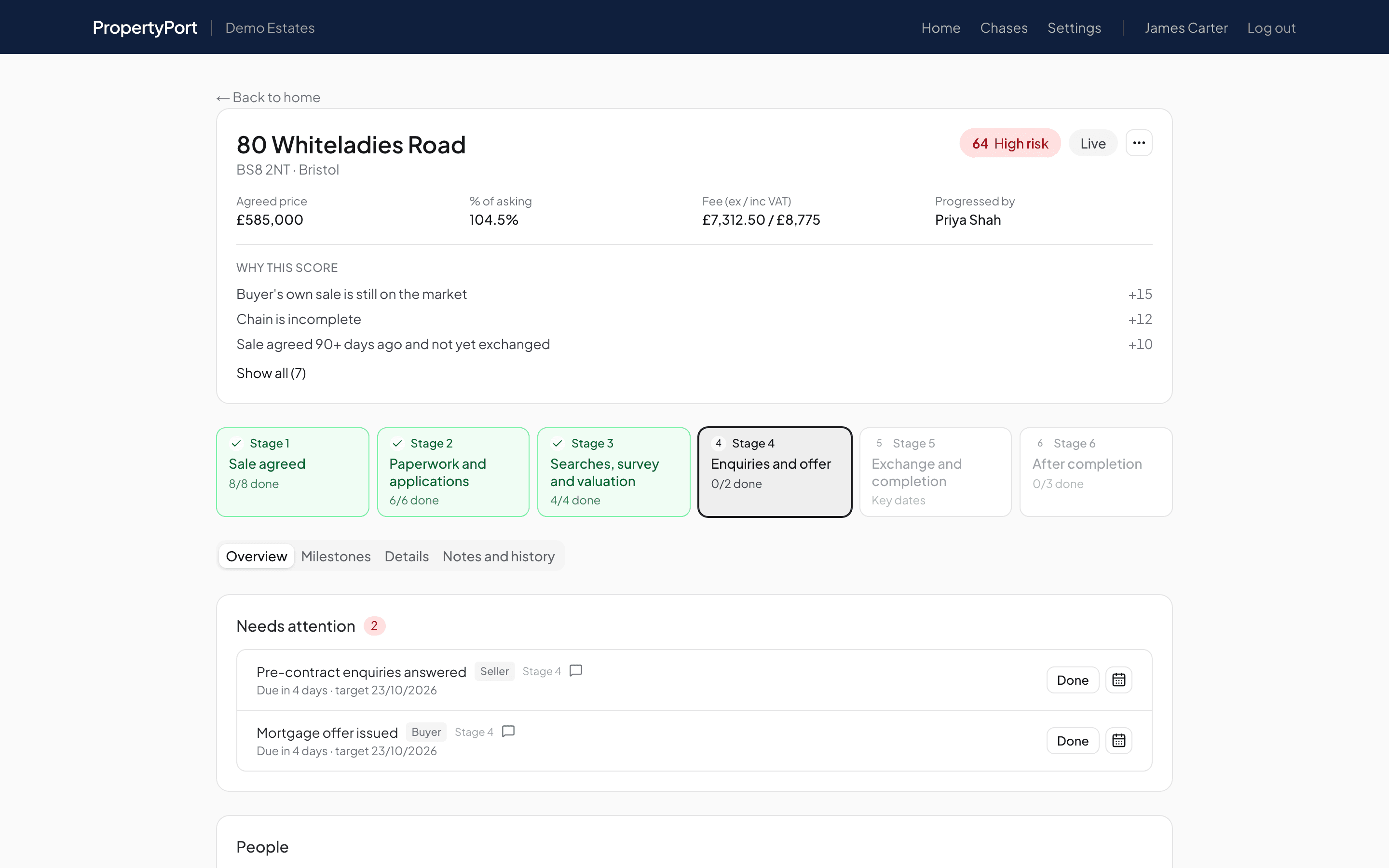Click the fee value £7,312.50 / £8,775
This screenshot has width=1389, height=868.
point(761,220)
